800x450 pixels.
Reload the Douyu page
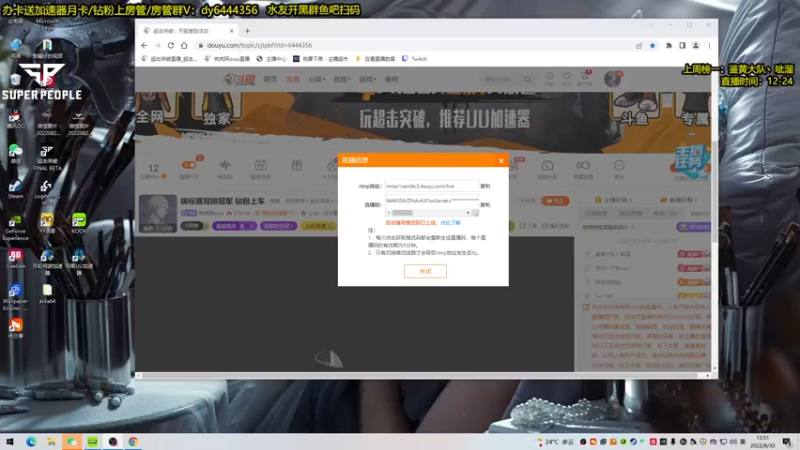170,45
